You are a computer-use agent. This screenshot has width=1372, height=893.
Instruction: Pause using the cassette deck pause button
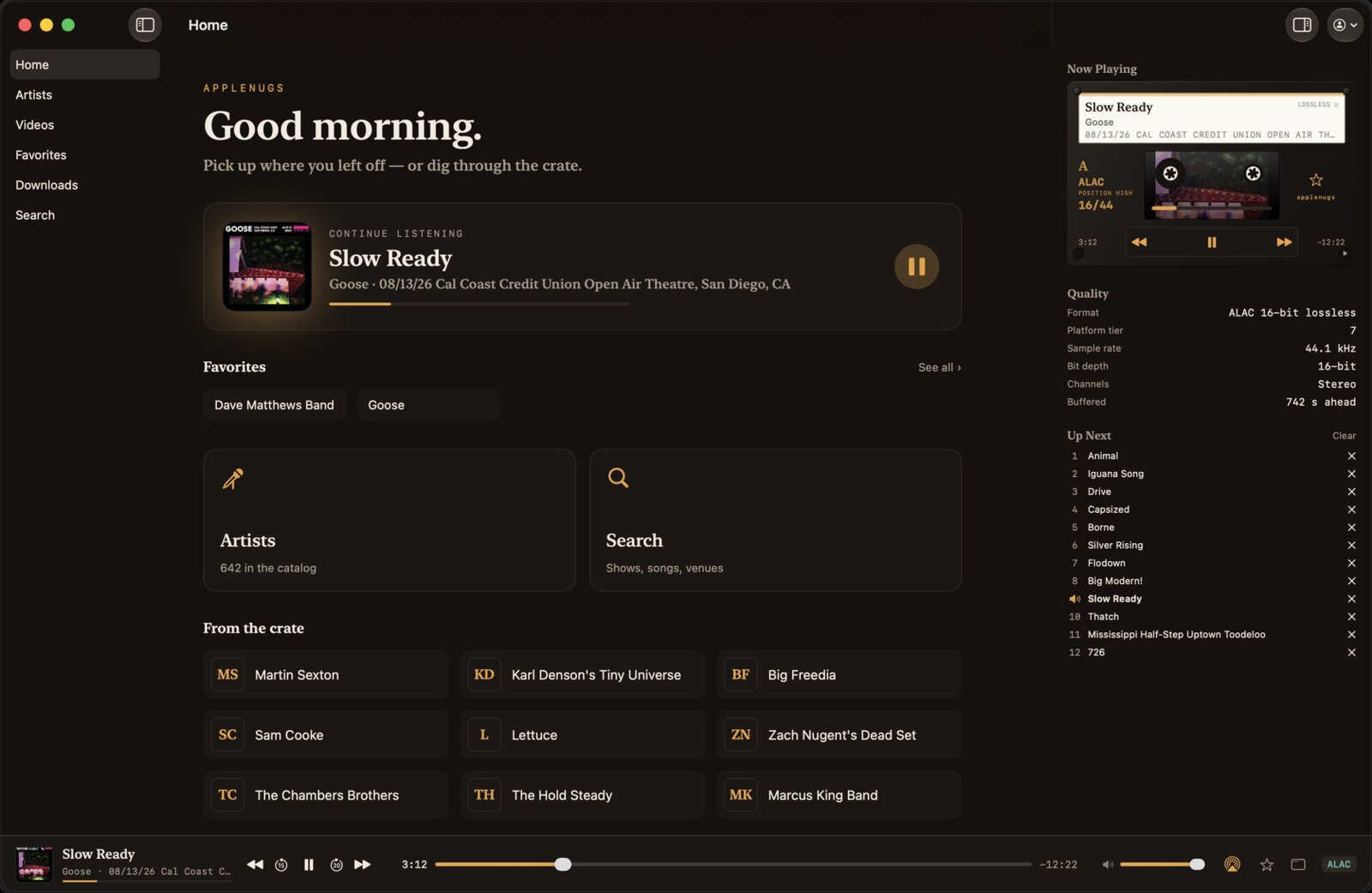point(1212,242)
